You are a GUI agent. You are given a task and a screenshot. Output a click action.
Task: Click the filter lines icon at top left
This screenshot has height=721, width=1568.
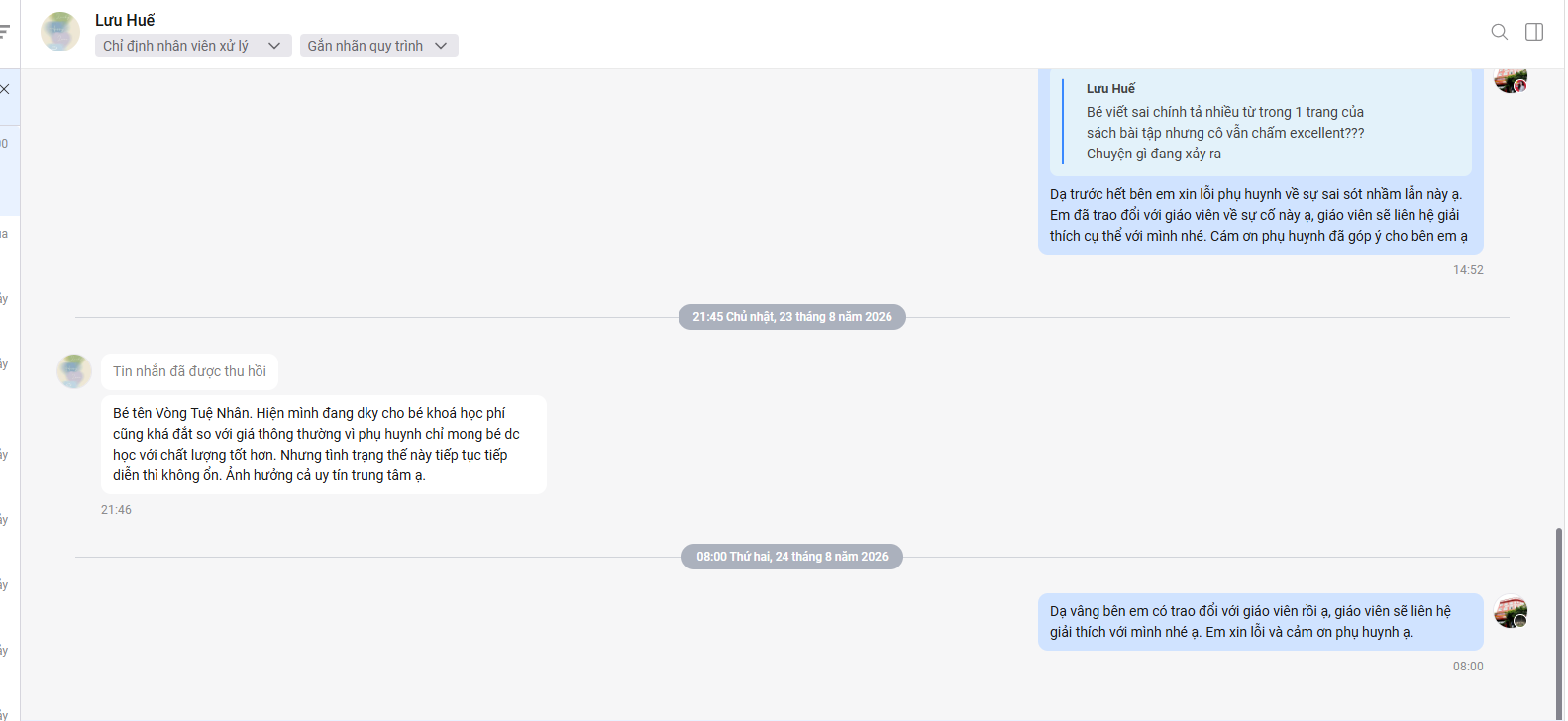point(4,32)
